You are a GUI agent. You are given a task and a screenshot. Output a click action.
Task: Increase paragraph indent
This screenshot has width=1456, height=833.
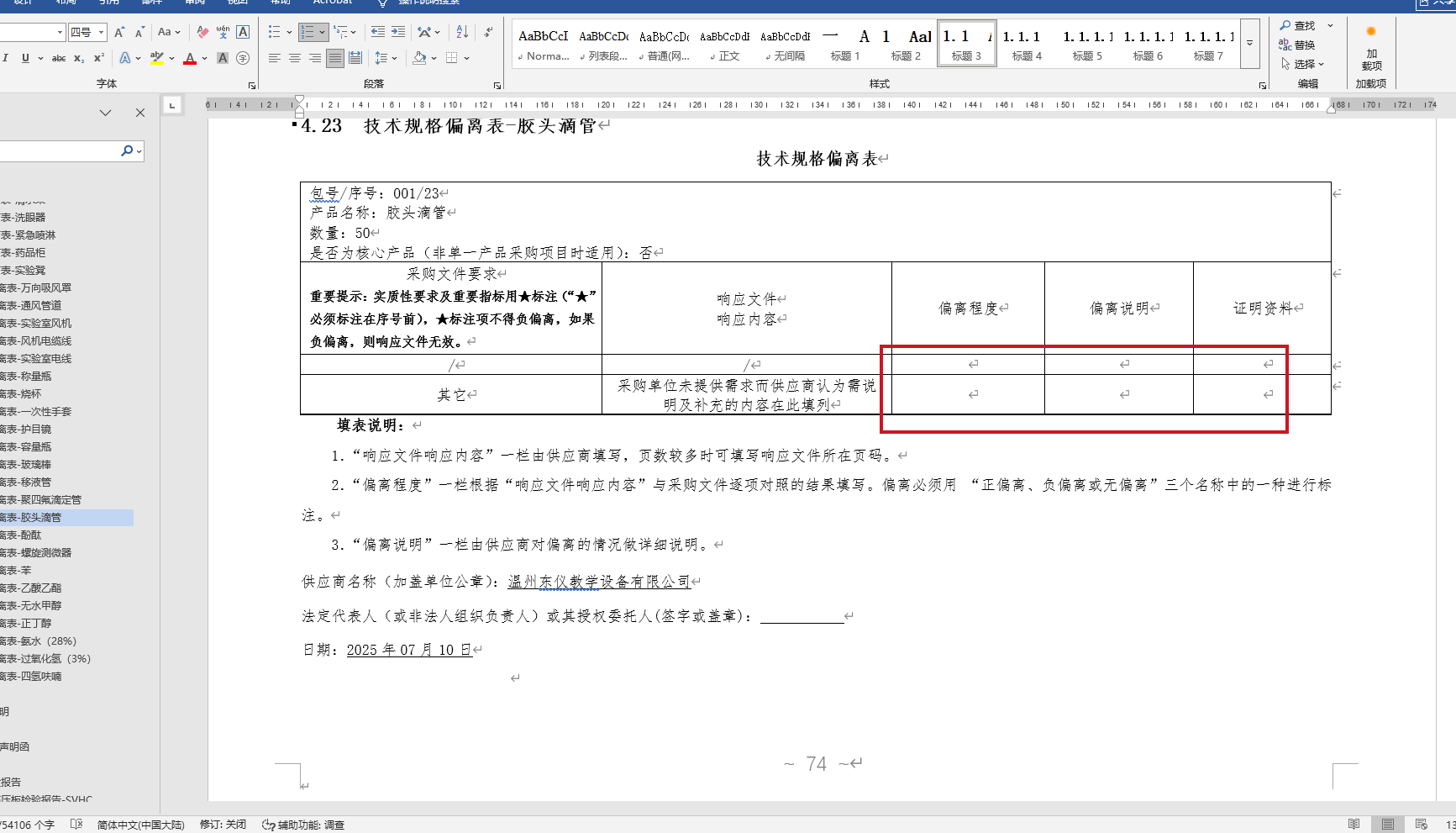point(398,32)
